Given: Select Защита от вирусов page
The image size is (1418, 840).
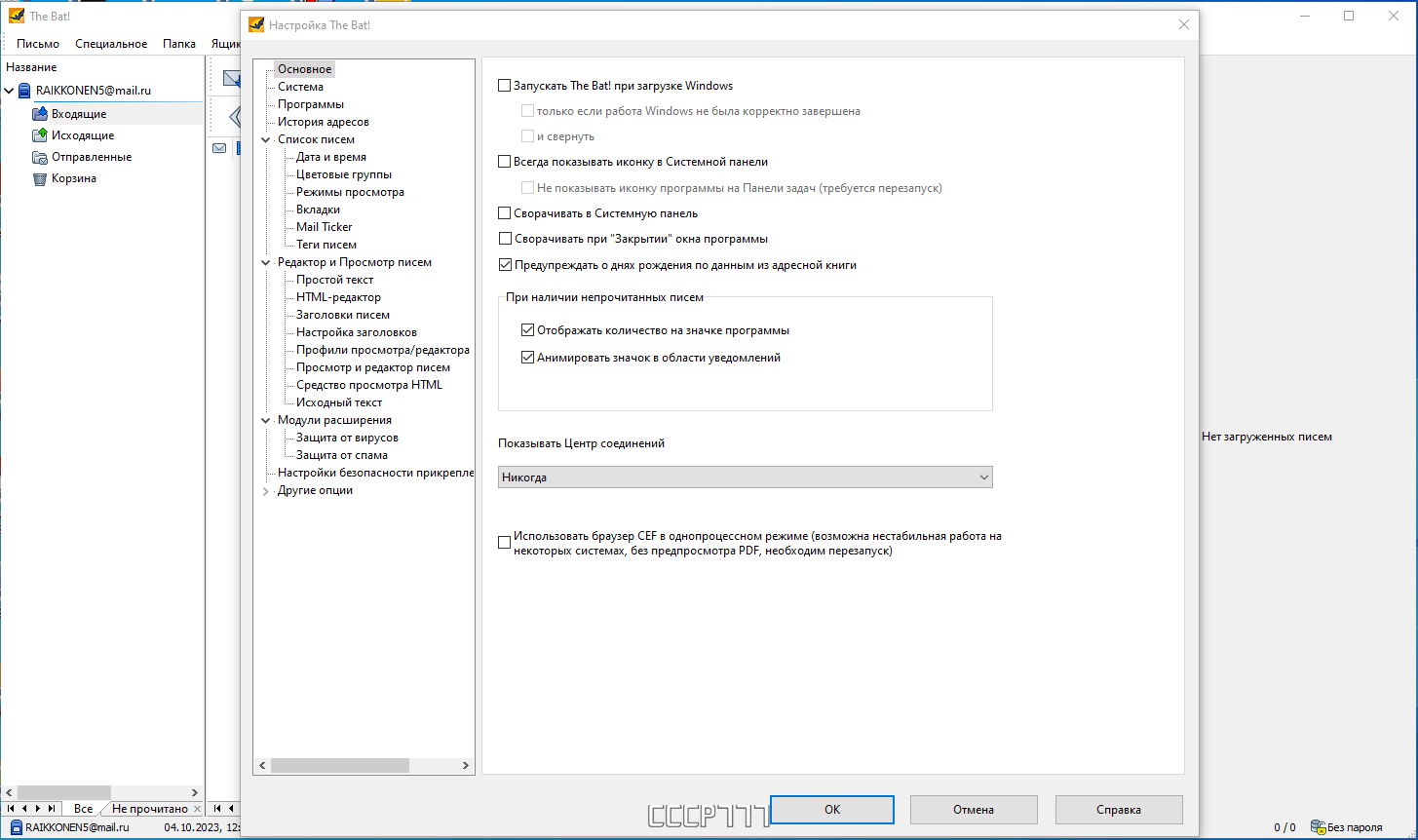Looking at the screenshot, I should tap(347, 438).
